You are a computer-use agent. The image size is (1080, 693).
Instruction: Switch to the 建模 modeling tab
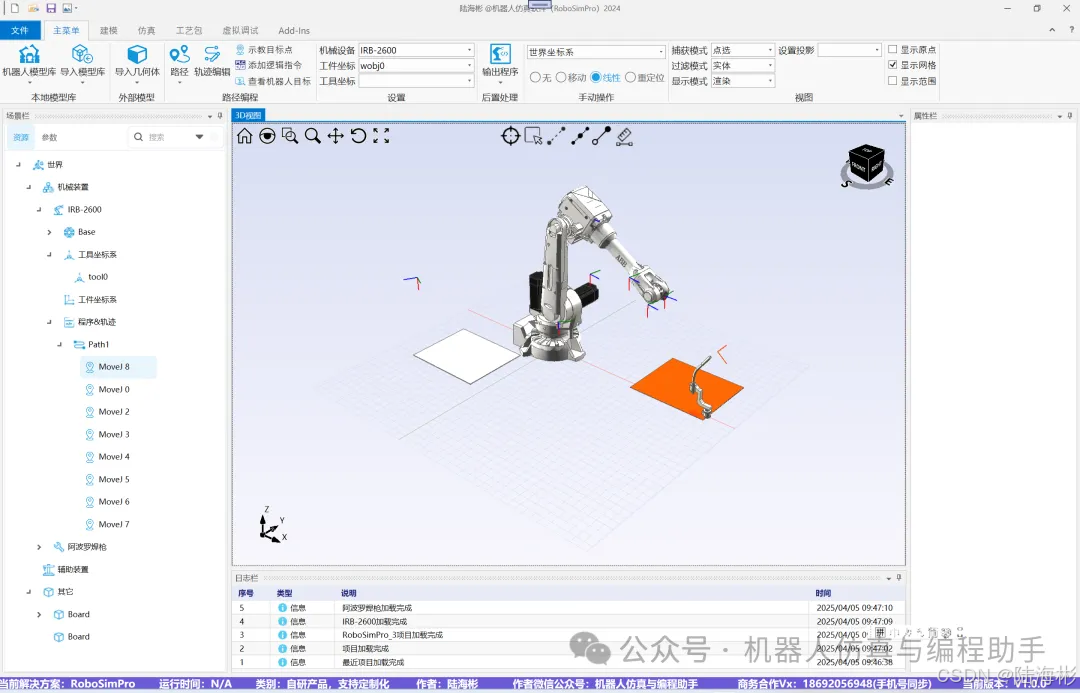[108, 30]
